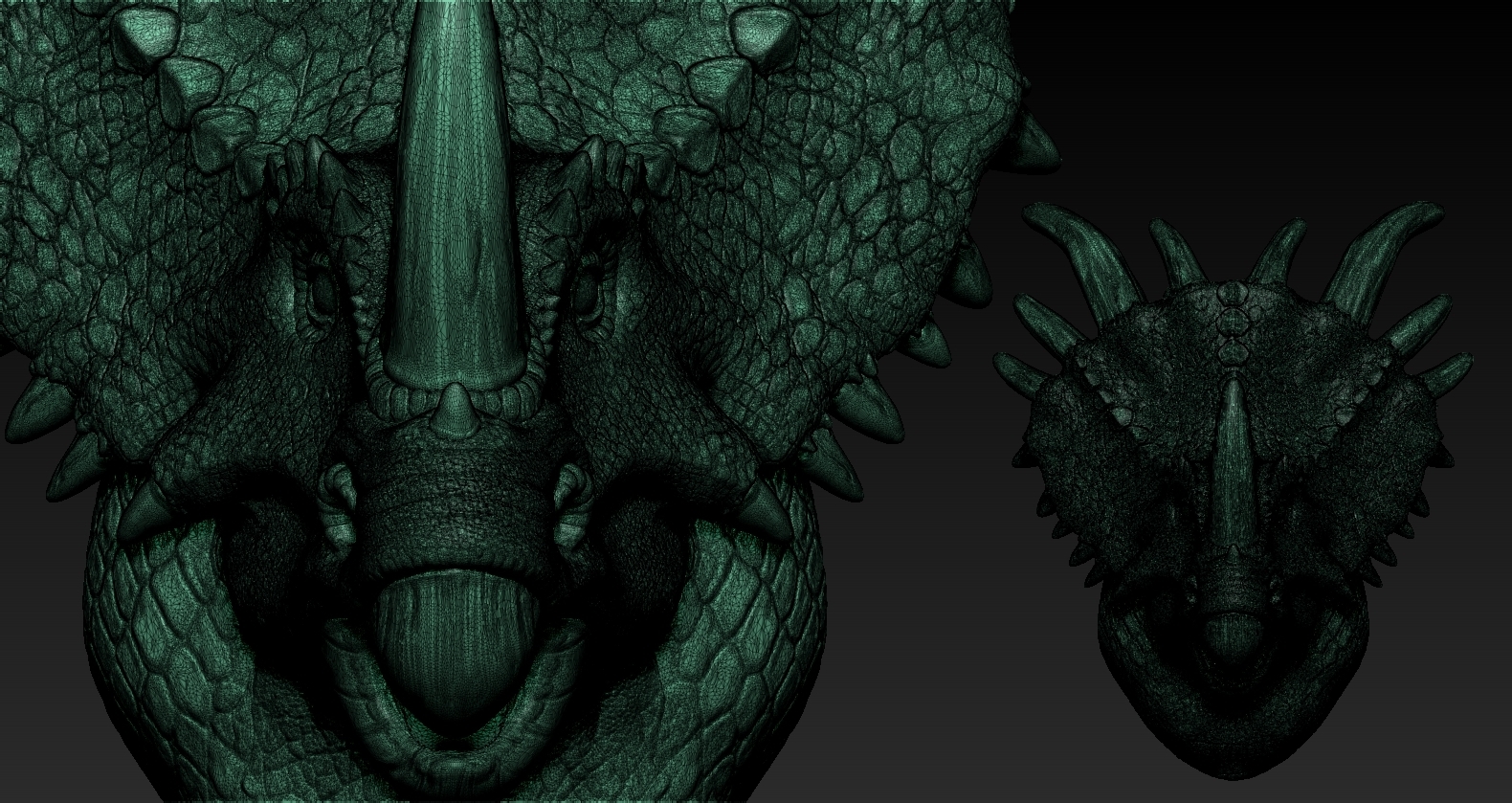
Task: Click the empty dark background above small model
Action: [x=1244, y=96]
